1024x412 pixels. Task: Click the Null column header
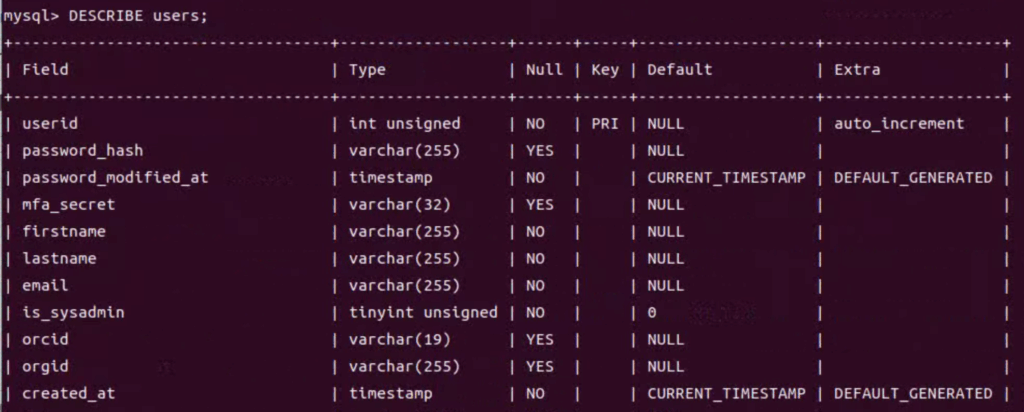click(x=544, y=69)
